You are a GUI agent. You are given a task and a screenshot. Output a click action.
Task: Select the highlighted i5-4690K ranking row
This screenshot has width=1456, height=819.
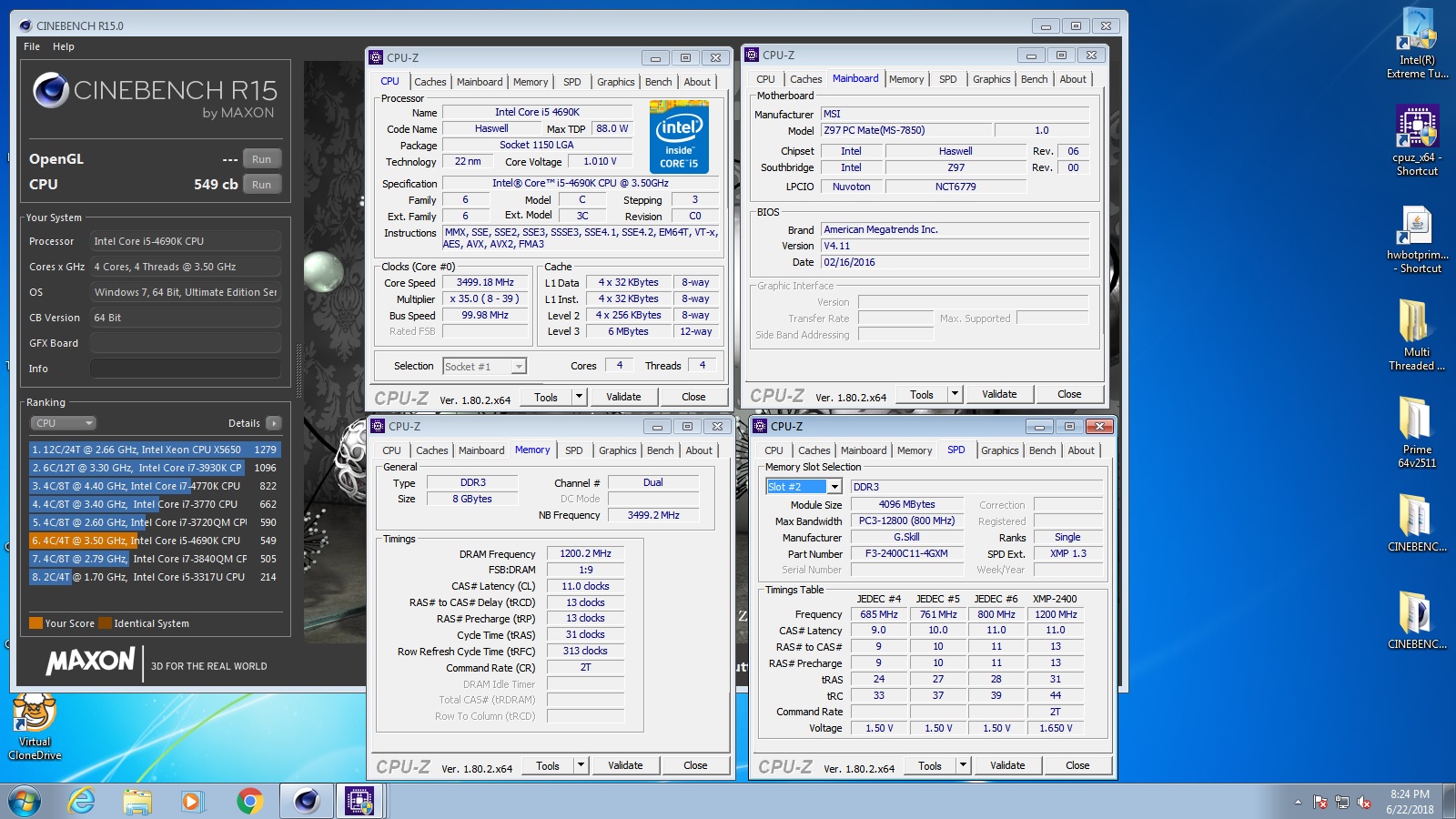tap(155, 541)
